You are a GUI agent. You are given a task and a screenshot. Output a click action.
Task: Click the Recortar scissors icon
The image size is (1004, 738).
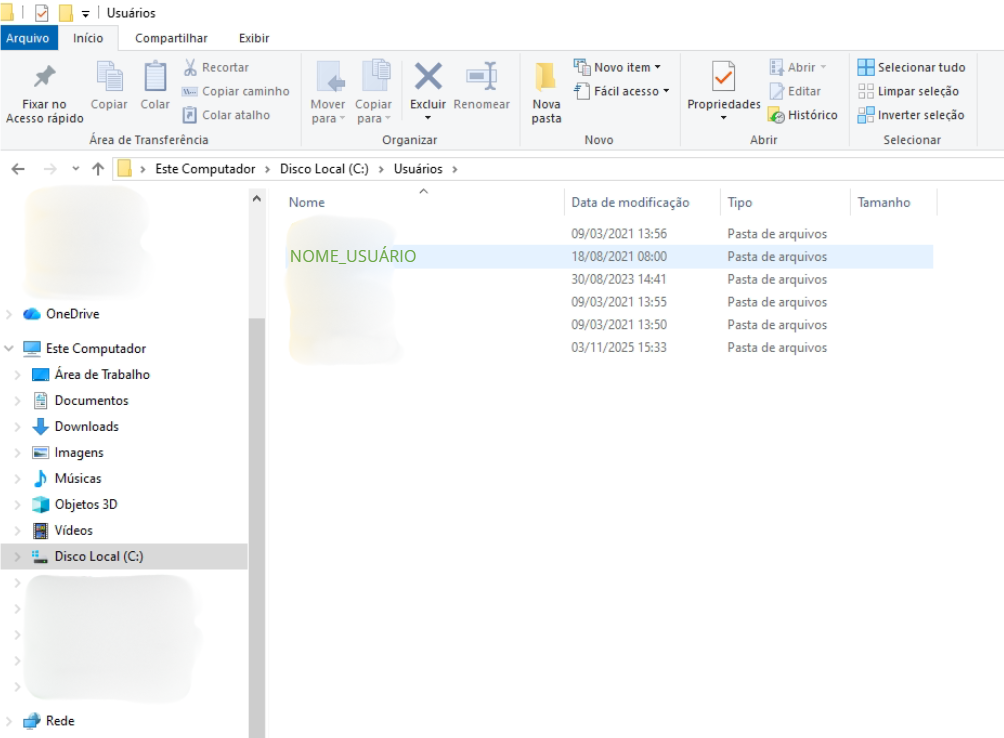click(x=190, y=67)
